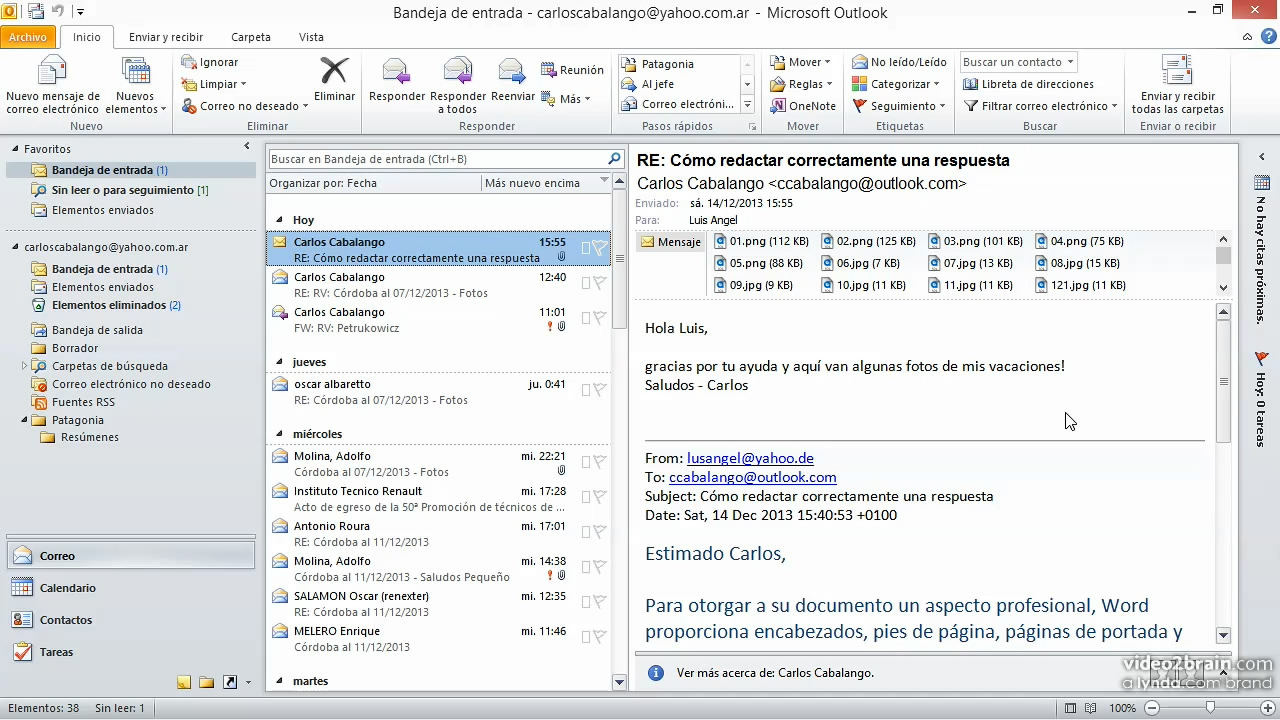
Task: Click the ccabalango@outlook.com link
Action: click(753, 477)
